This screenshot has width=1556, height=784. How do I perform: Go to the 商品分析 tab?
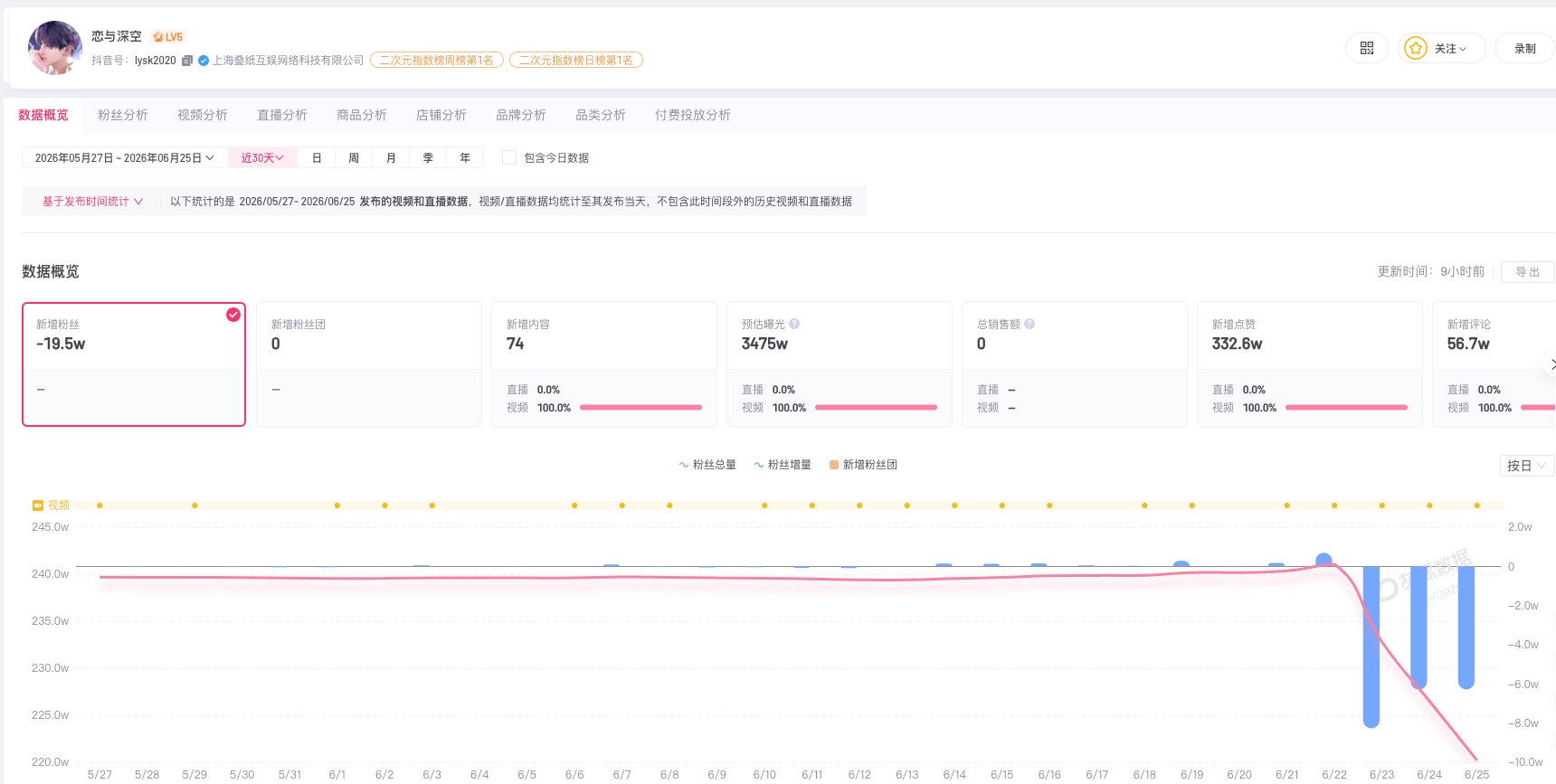pos(362,115)
